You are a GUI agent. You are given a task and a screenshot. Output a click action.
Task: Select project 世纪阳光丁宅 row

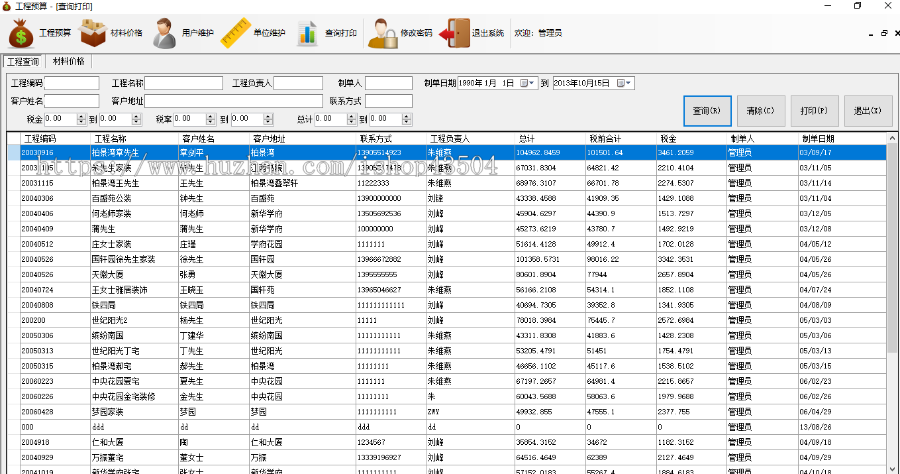(x=447, y=351)
